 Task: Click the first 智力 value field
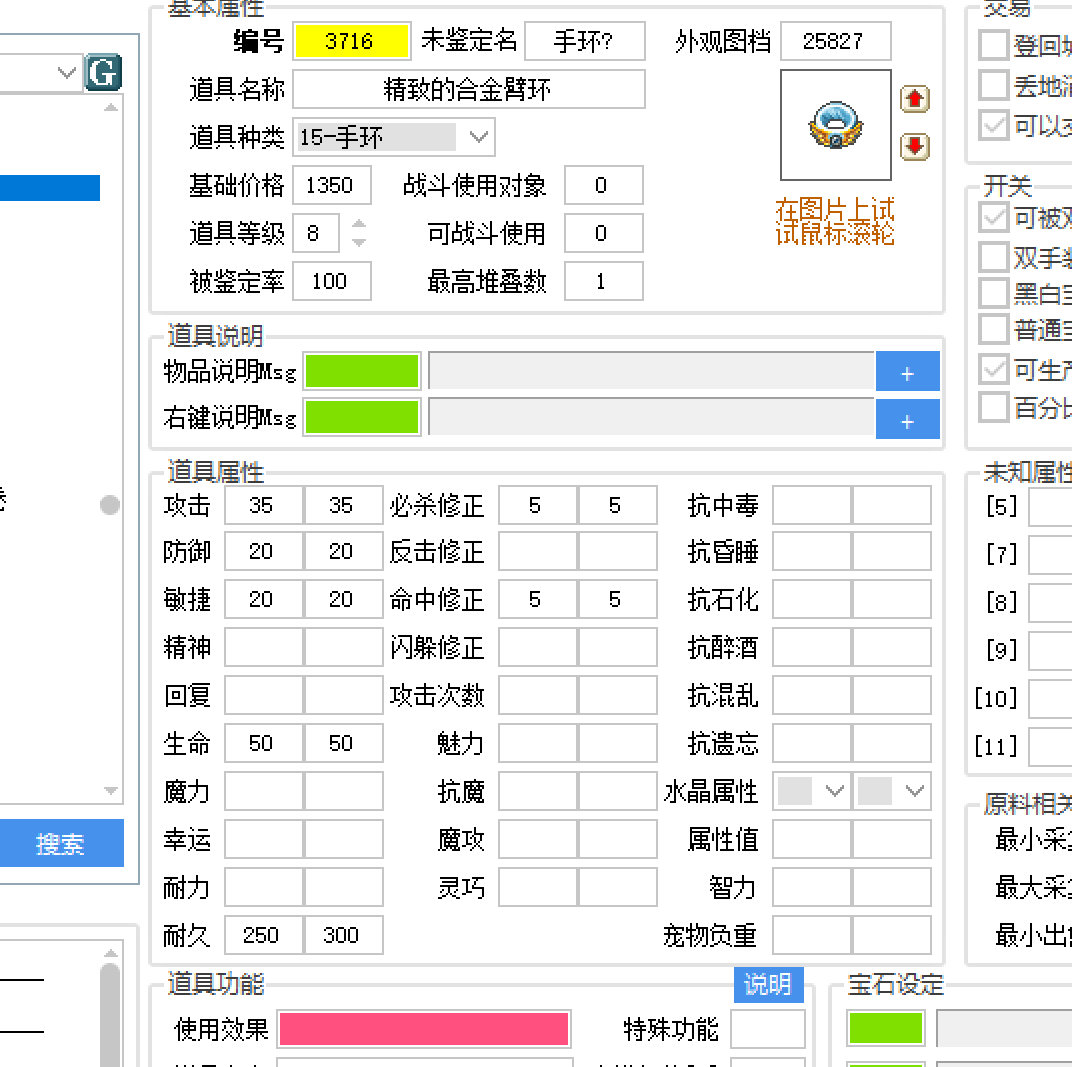(812, 887)
